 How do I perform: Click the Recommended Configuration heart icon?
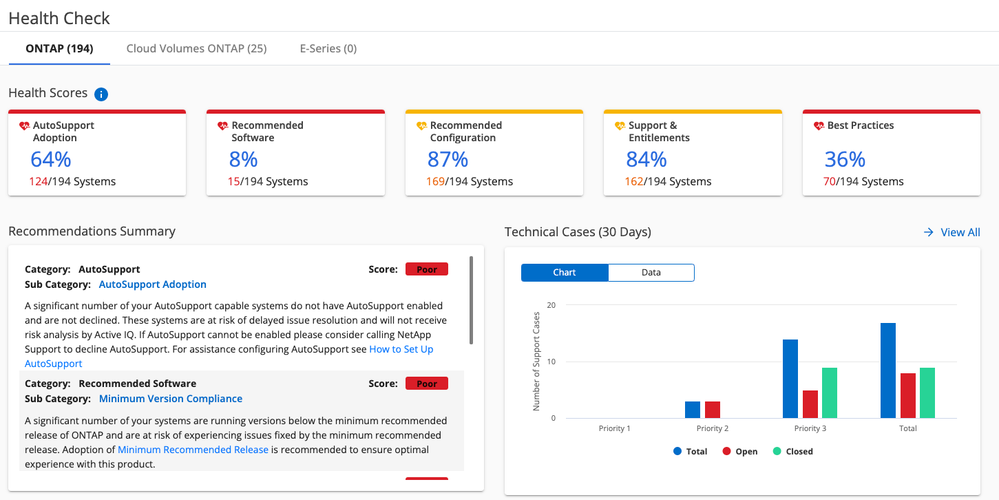pos(422,127)
